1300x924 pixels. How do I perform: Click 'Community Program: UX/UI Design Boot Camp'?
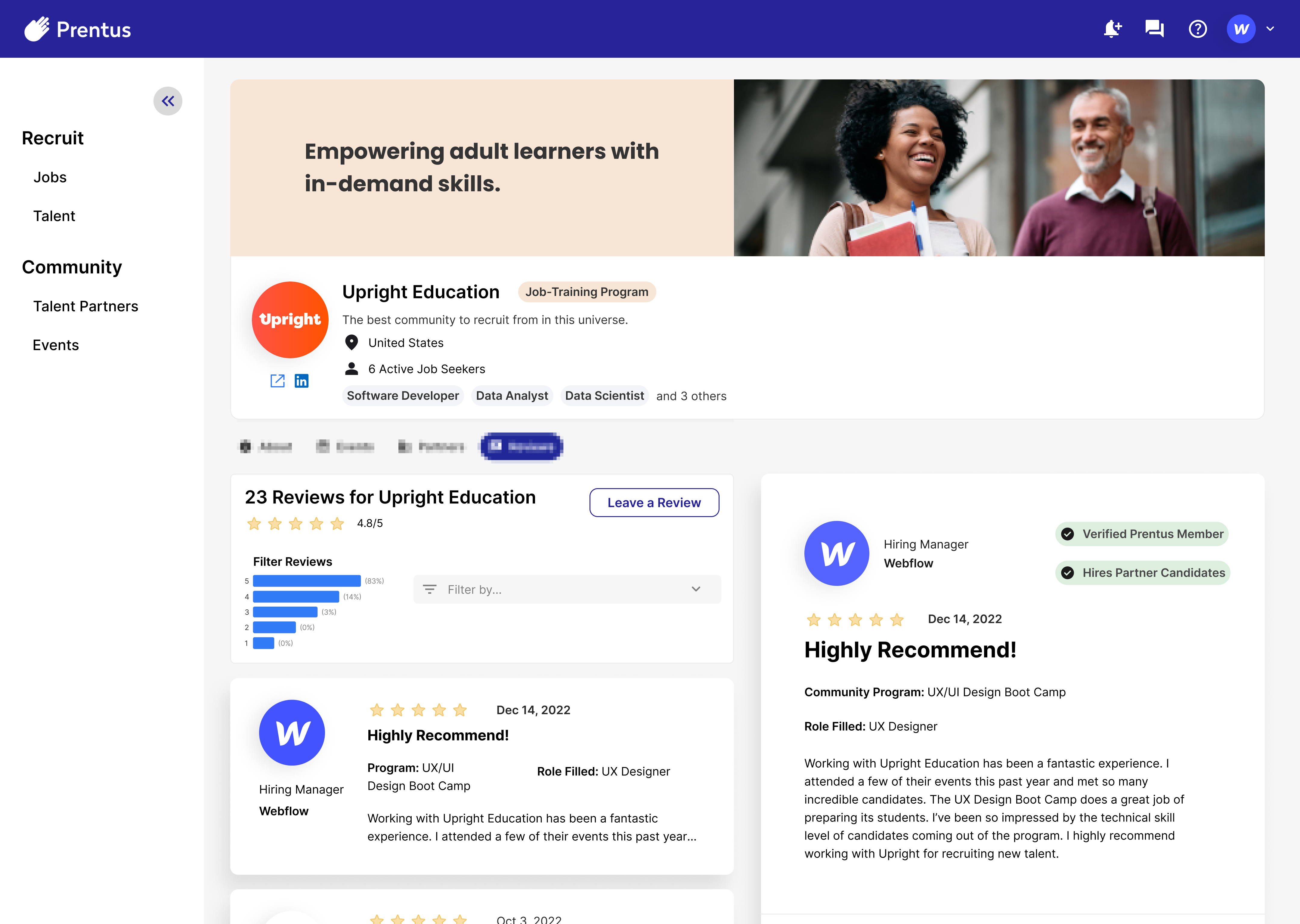(935, 692)
